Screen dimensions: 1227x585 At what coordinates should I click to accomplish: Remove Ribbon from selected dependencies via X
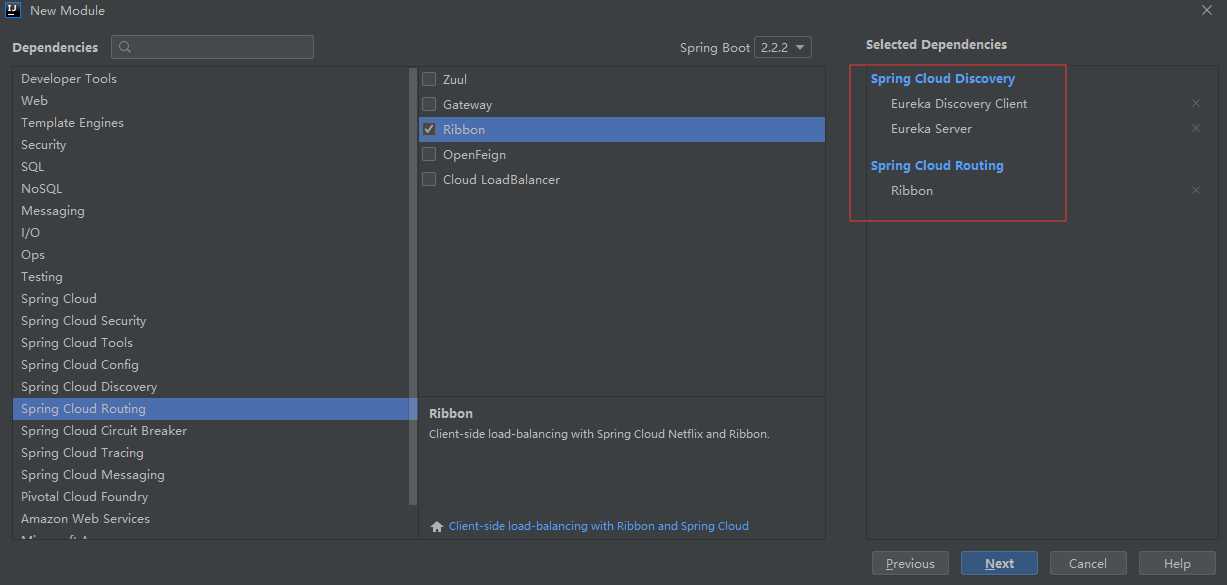tap(1196, 190)
